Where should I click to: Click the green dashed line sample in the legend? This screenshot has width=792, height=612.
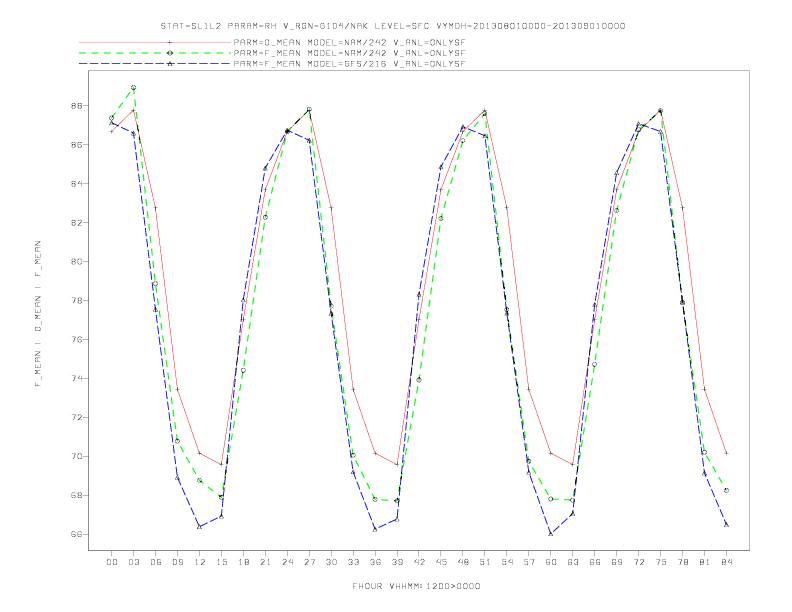click(155, 53)
